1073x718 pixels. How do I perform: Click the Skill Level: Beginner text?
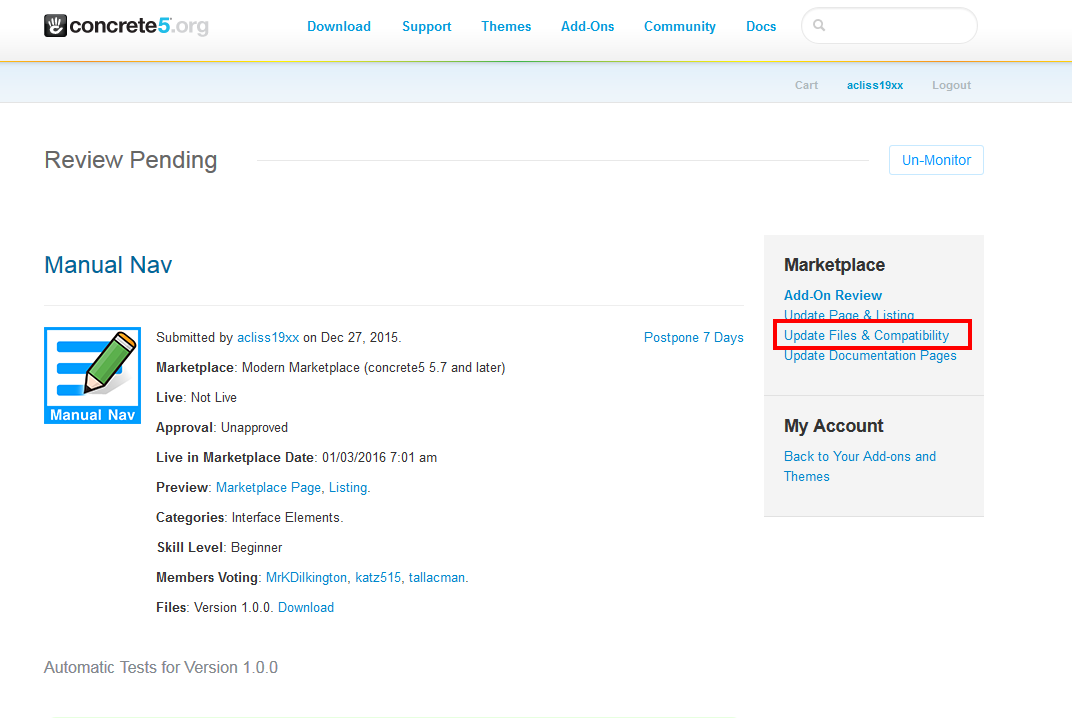219,548
